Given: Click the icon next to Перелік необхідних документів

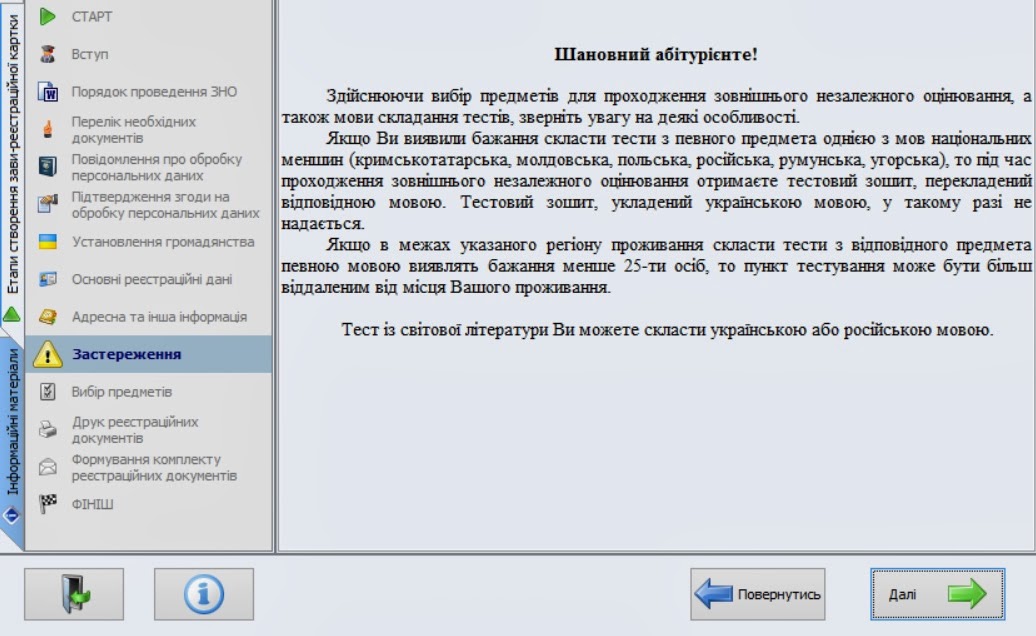Looking at the screenshot, I should 48,129.
